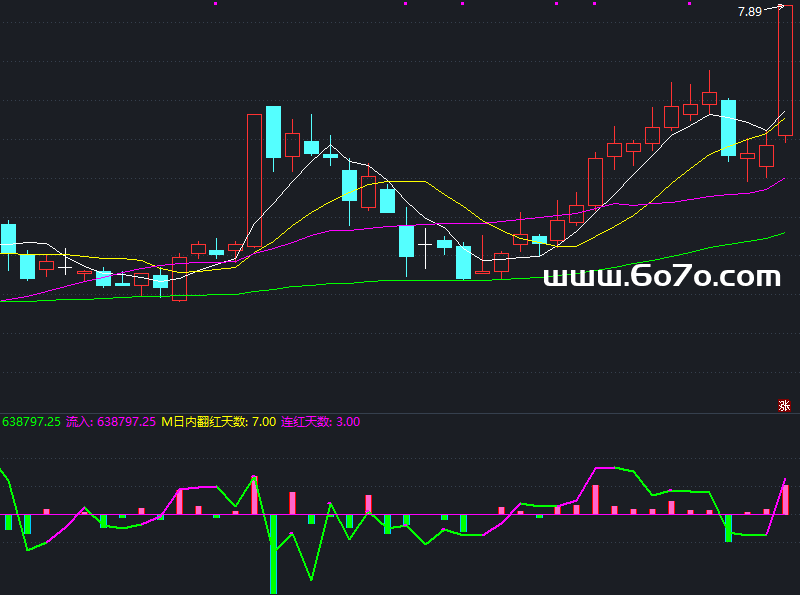Select the tallest green bar in the indicator panel

272,553
